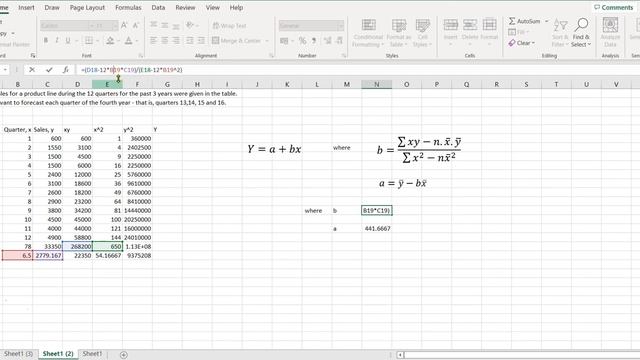This screenshot has width=640, height=360.
Task: Click Increase Indent icon
Action: coord(201,40)
